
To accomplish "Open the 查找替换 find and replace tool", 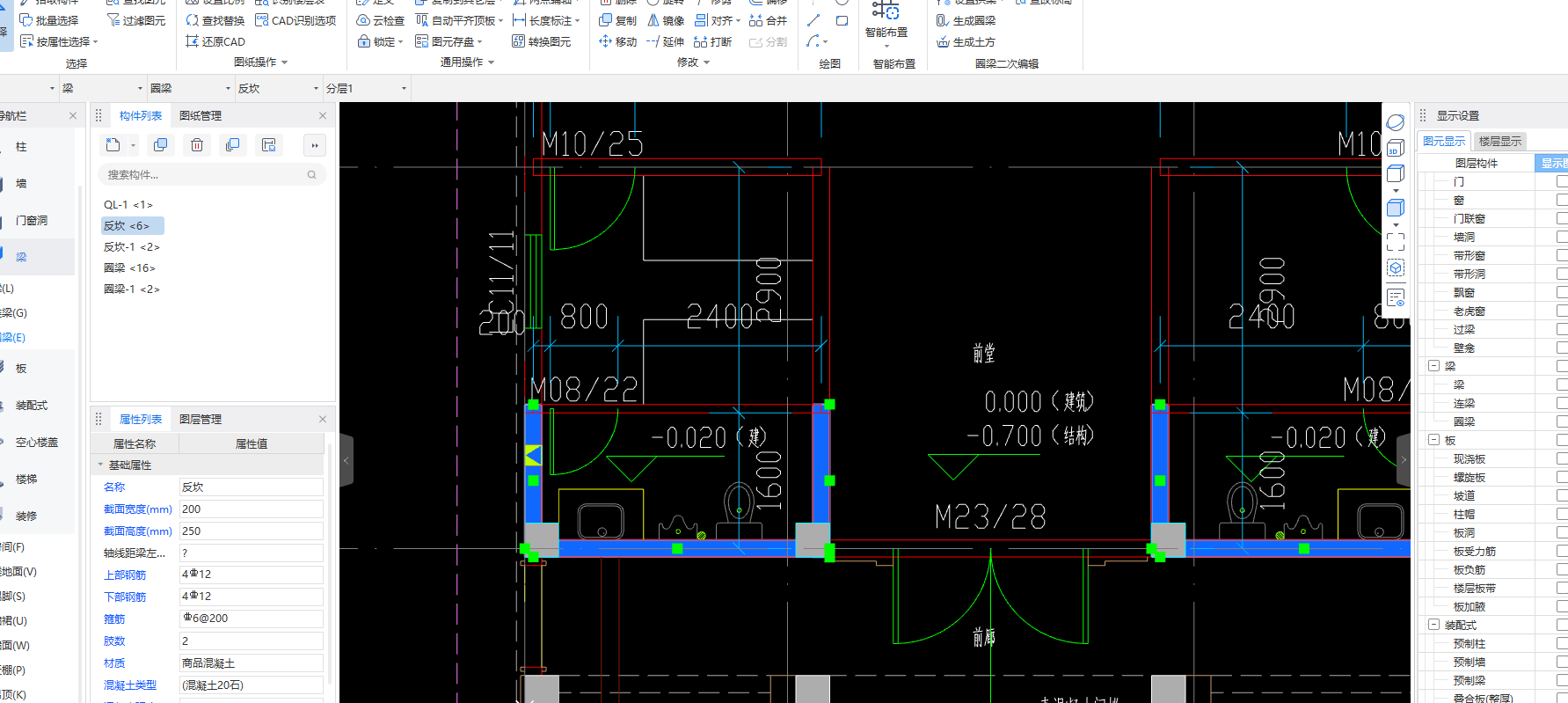I will click(x=215, y=20).
